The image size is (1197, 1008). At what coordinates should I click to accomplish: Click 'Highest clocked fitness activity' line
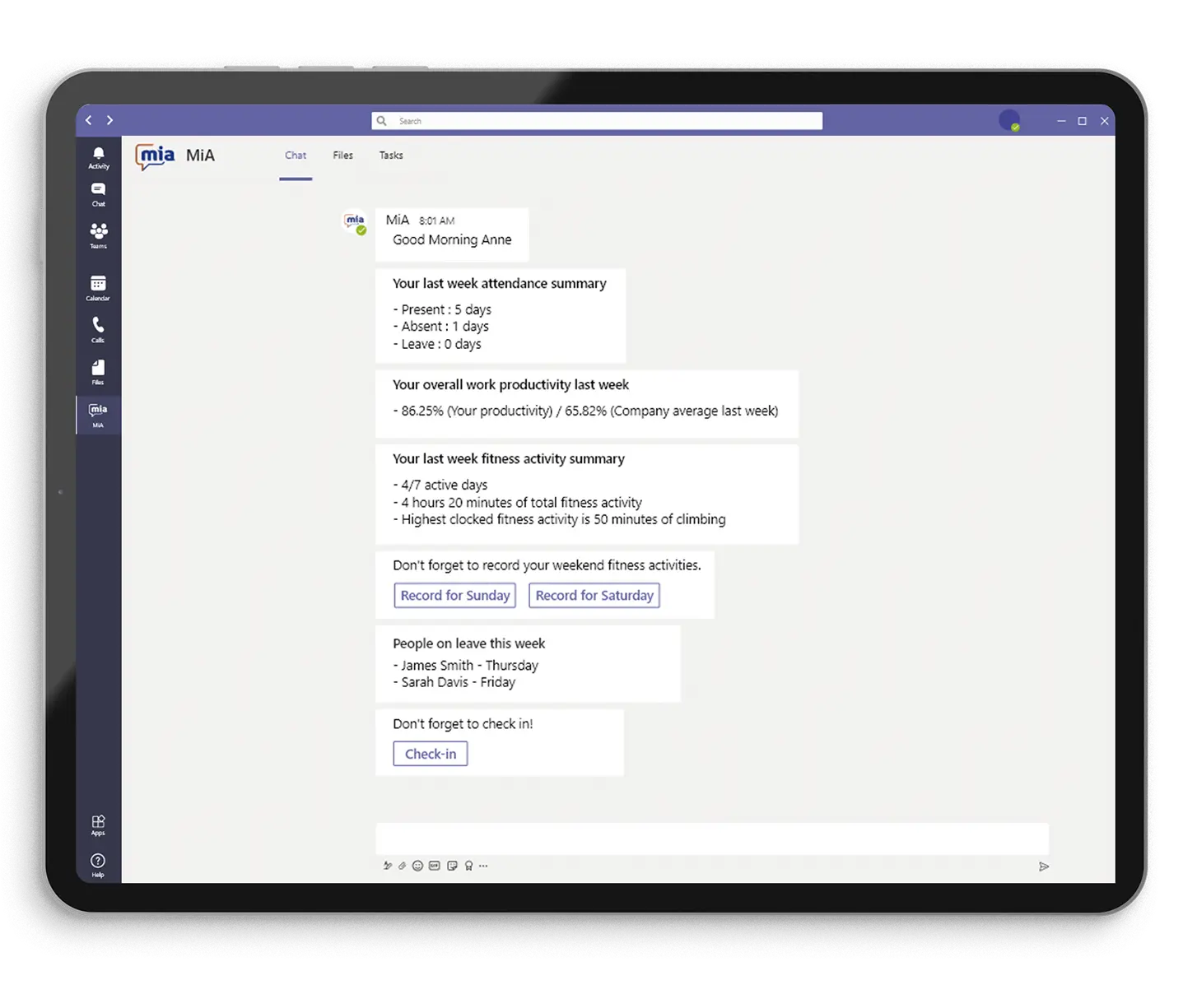pos(559,519)
